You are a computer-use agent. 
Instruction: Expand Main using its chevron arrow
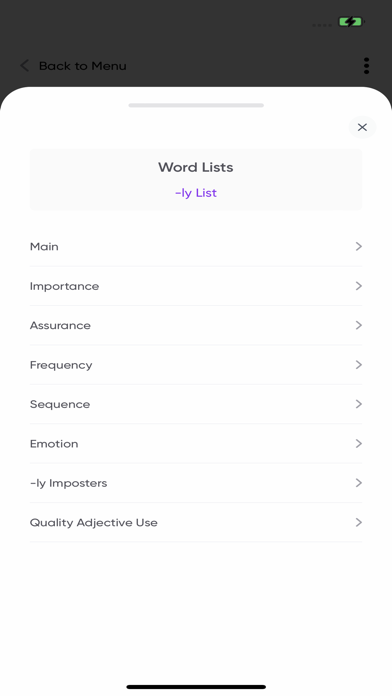click(359, 246)
